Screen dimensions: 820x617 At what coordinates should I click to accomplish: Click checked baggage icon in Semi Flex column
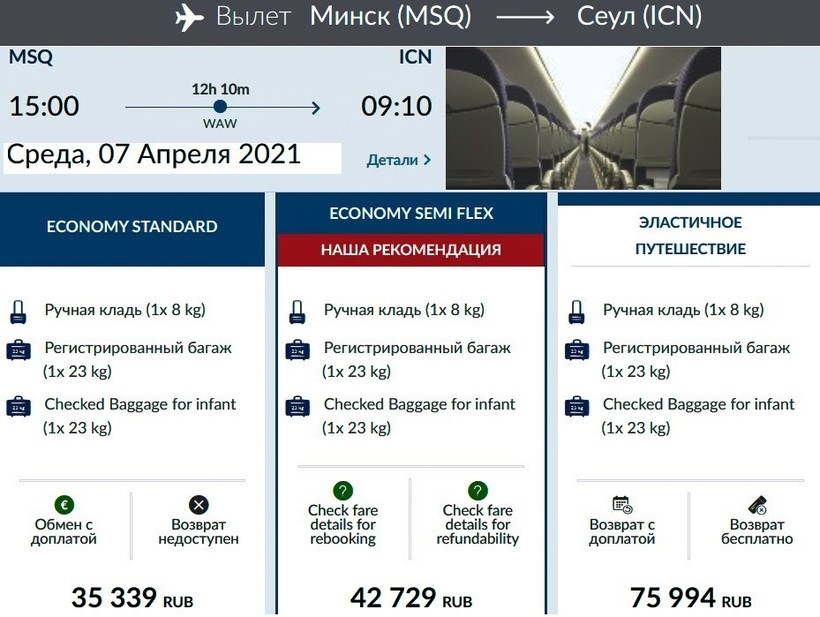(297, 350)
